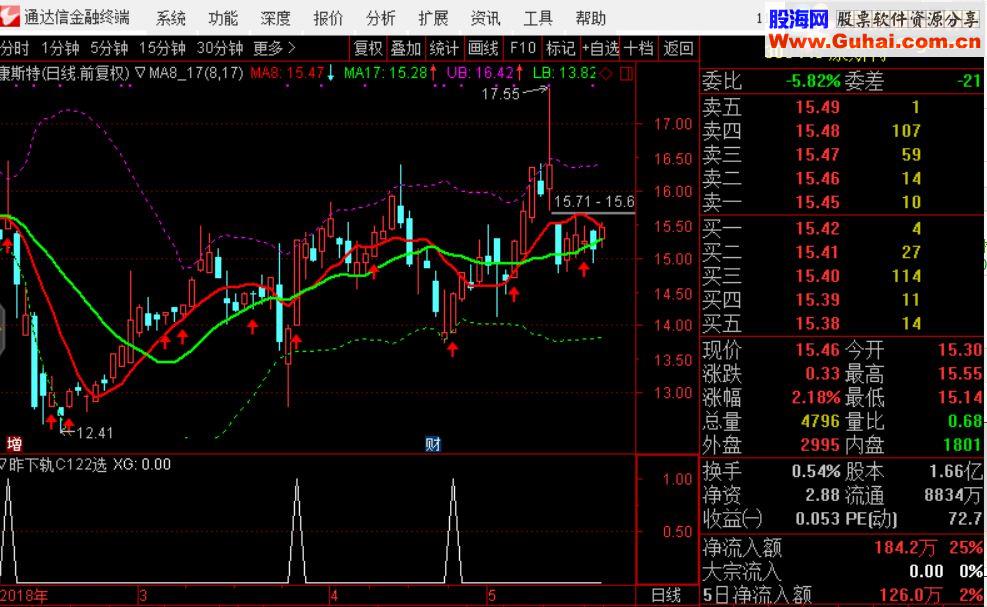Click the gray handle on left chart edge
The image size is (987, 607).
coord(2,329)
